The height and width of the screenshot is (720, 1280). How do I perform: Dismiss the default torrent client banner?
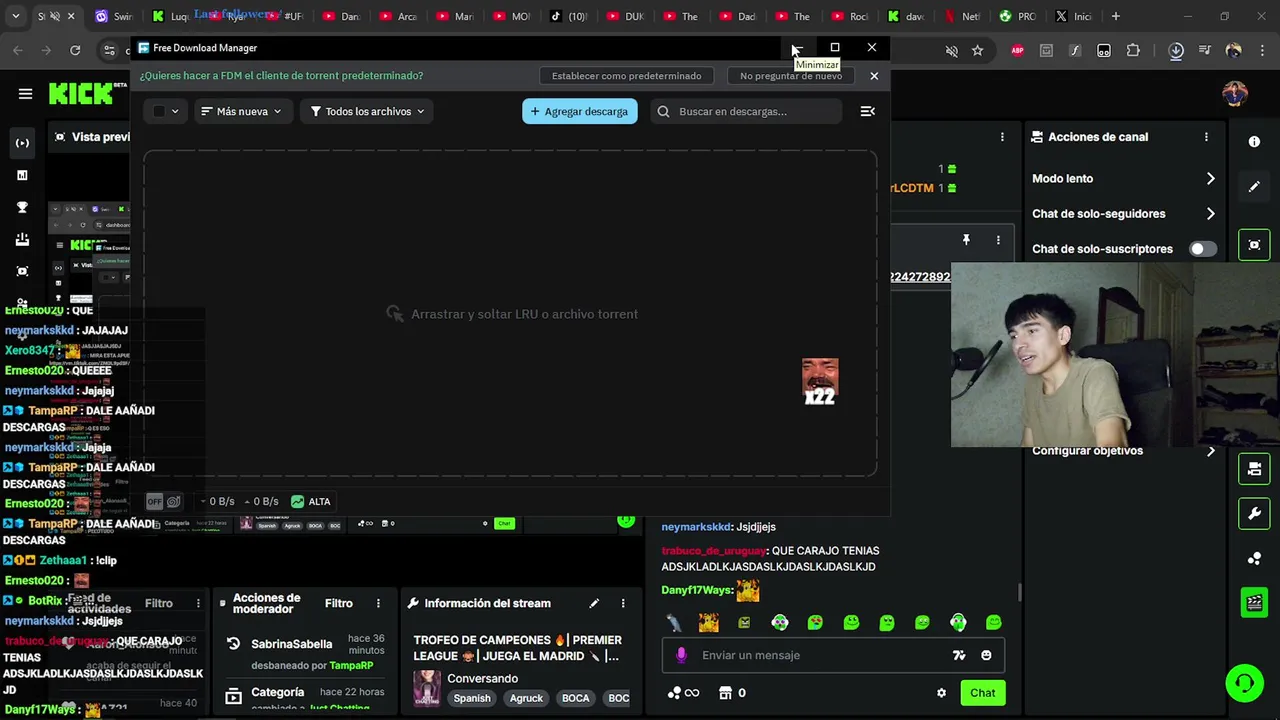point(874,76)
